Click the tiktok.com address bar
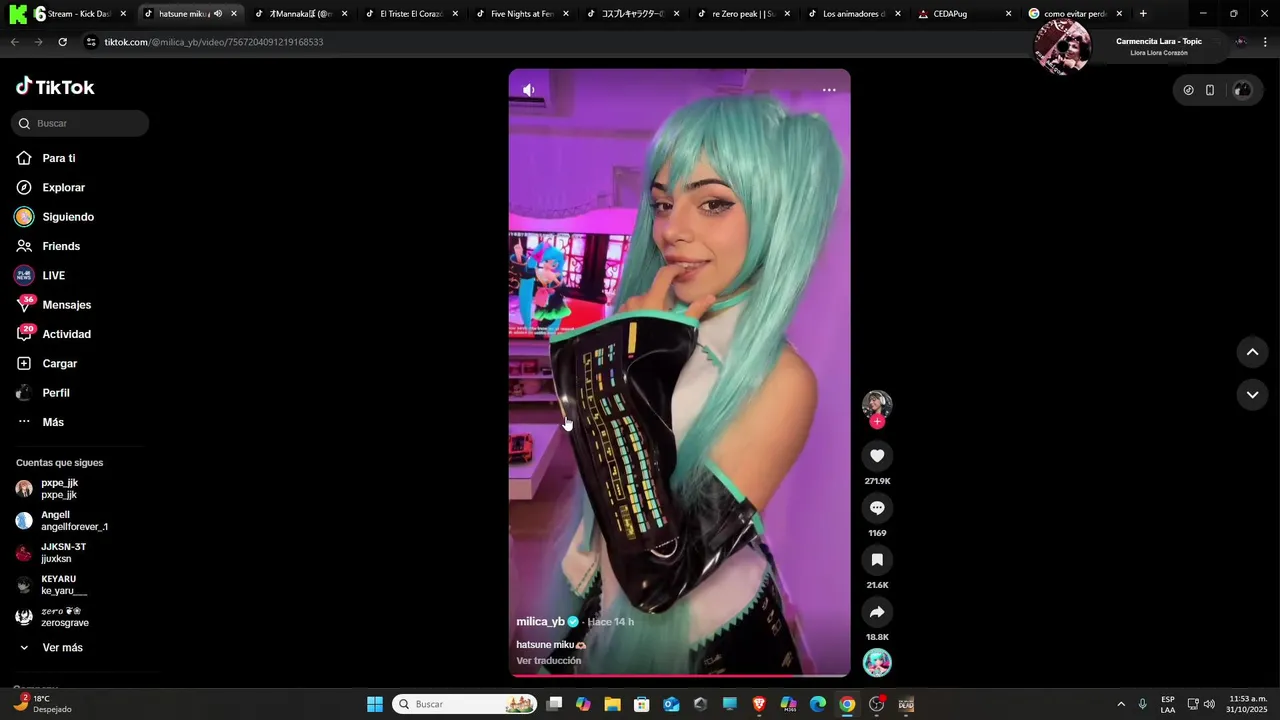Viewport: 1280px width, 720px height. point(560,42)
